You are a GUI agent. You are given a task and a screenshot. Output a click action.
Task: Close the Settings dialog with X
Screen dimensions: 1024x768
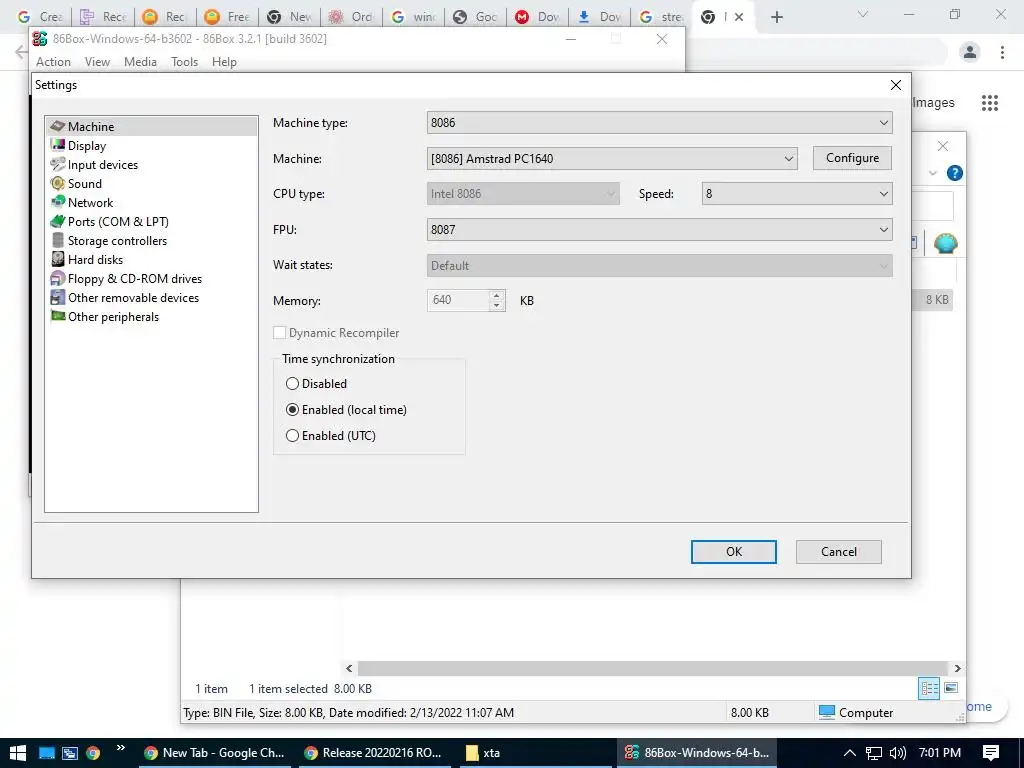coord(895,85)
